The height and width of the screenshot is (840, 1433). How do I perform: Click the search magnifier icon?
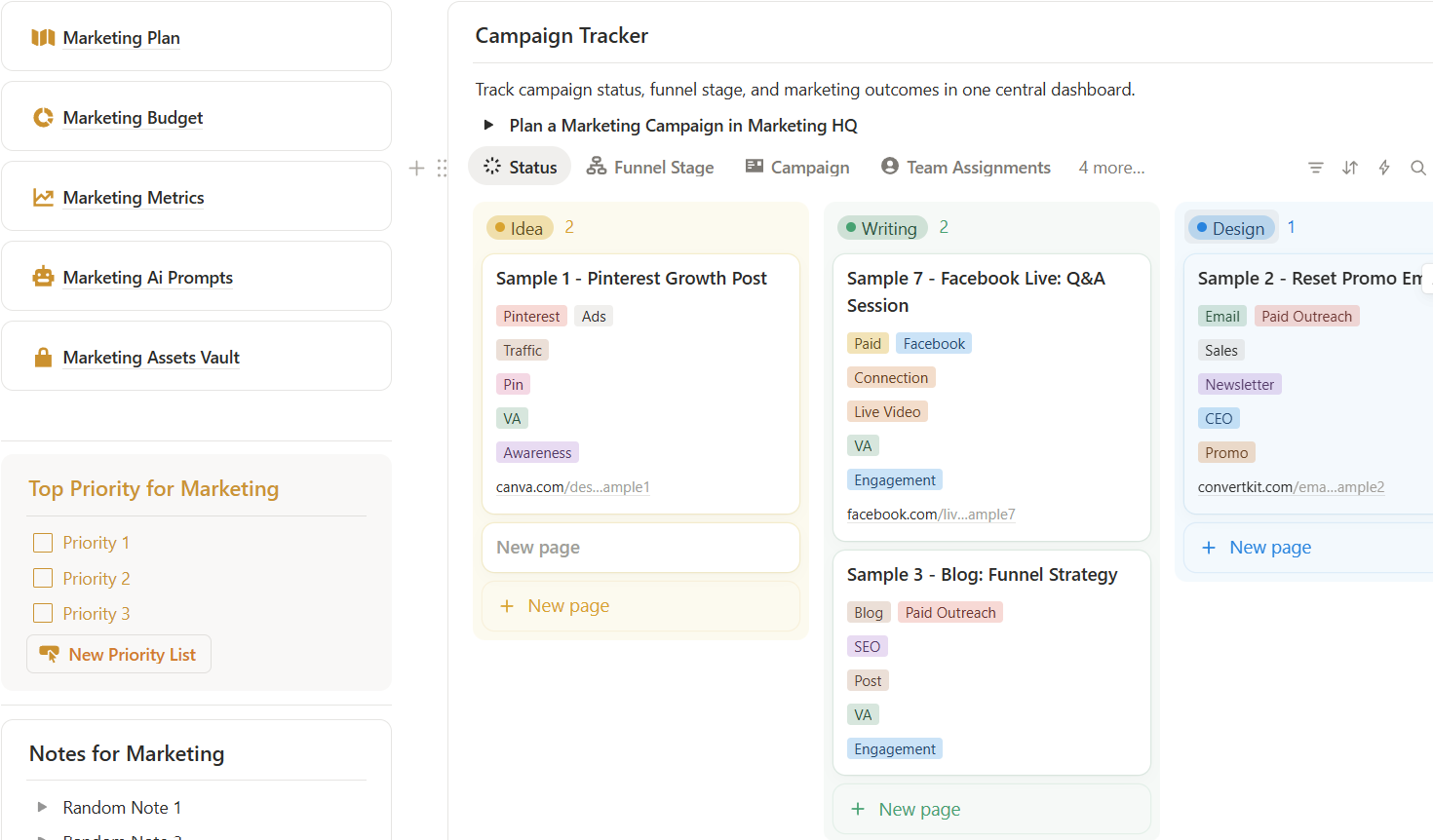tap(1417, 168)
